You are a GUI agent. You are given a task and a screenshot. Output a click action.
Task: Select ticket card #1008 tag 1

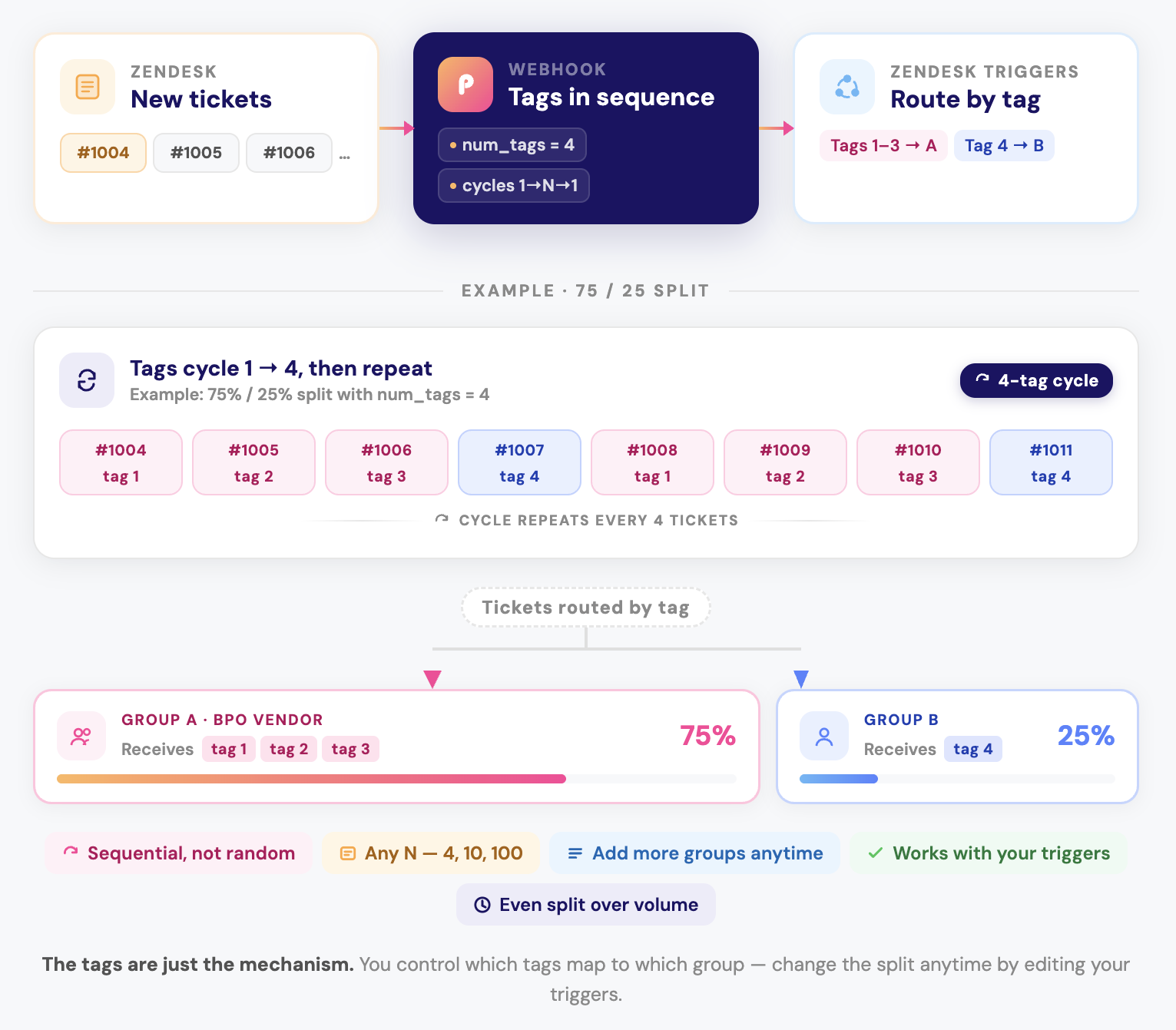pyautogui.click(x=653, y=462)
